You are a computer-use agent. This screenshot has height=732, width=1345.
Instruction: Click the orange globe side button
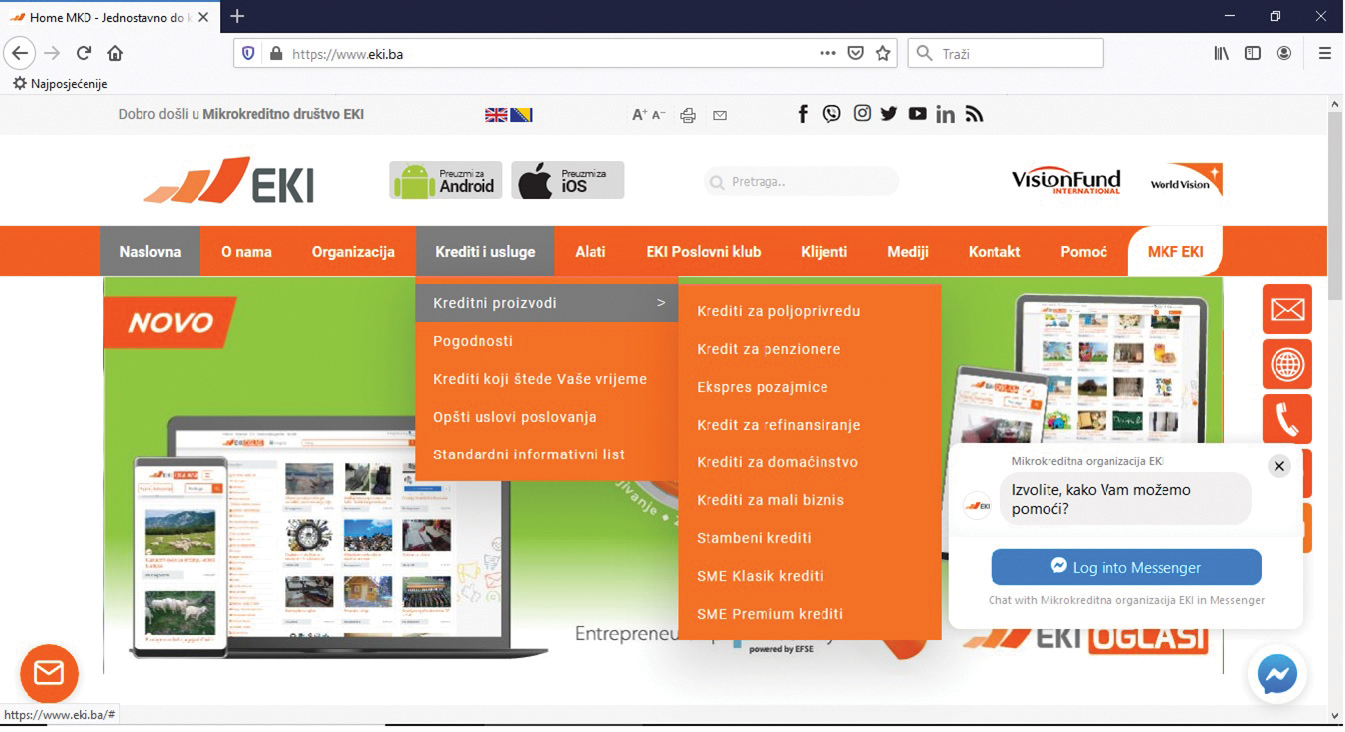click(1287, 364)
